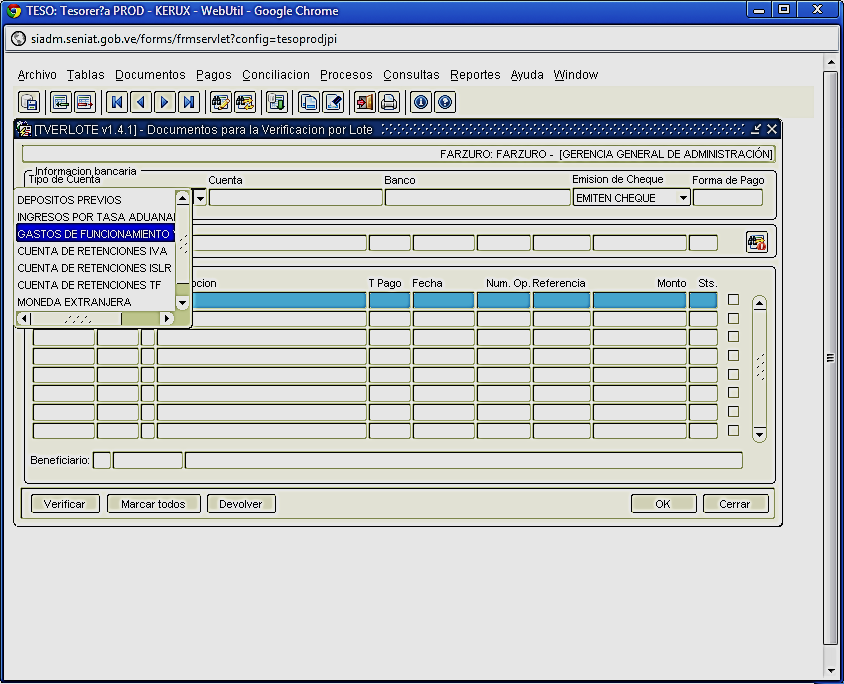Open the Tablas menu
Image resolution: width=844 pixels, height=684 pixels.
pos(86,75)
